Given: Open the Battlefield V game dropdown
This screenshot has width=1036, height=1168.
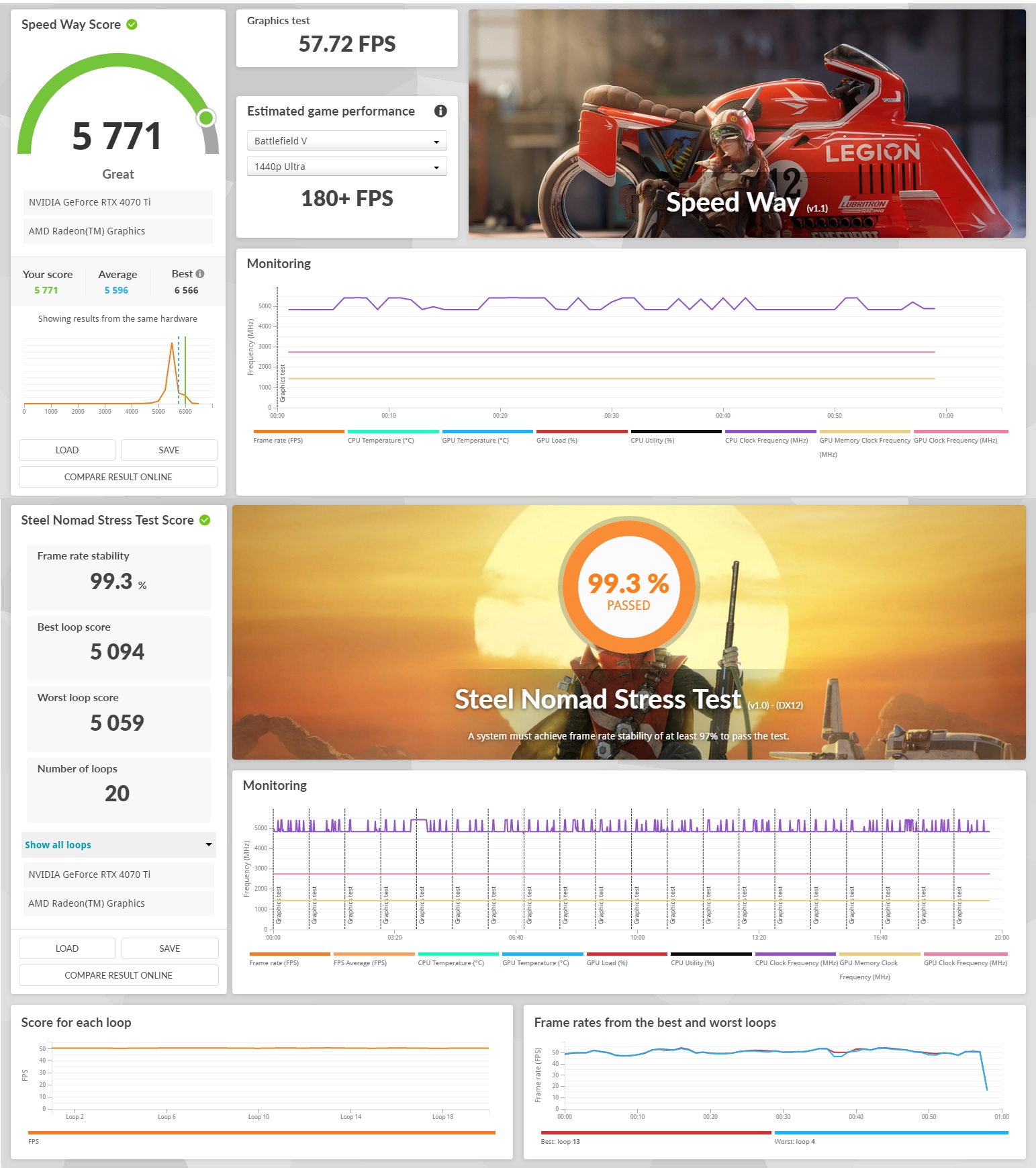Looking at the screenshot, I should pos(346,140).
